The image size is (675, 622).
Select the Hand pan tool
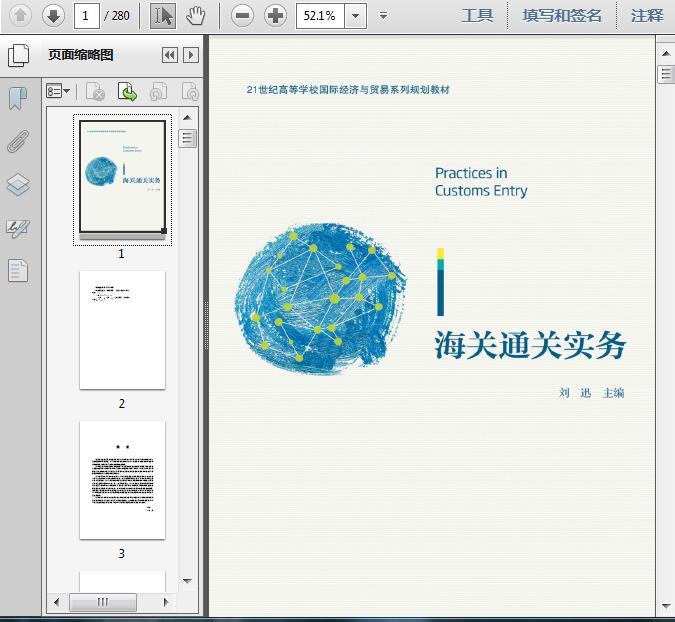[195, 16]
